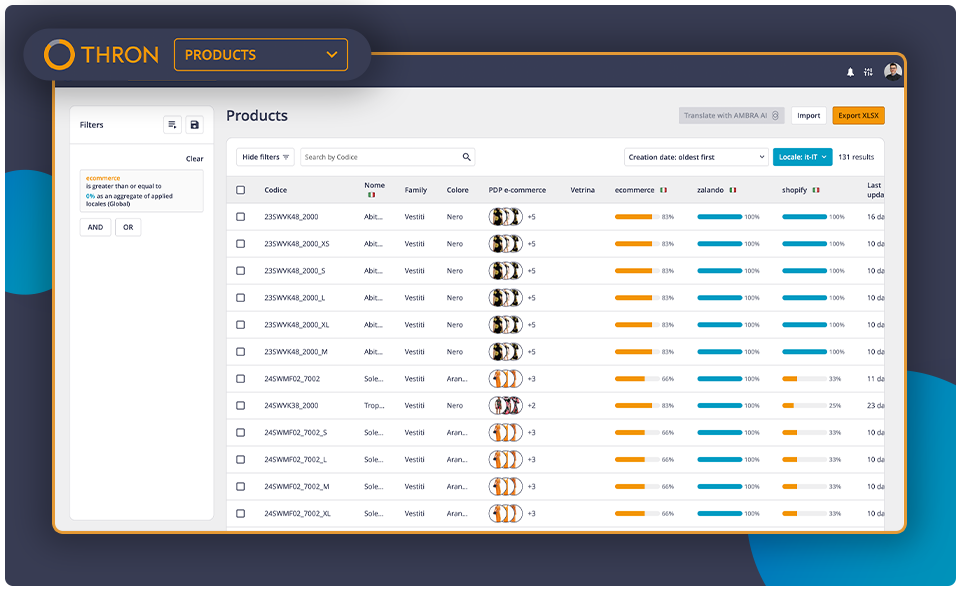This screenshot has height=590, width=960.
Task: Click the Export XLSX button
Action: tap(858, 116)
